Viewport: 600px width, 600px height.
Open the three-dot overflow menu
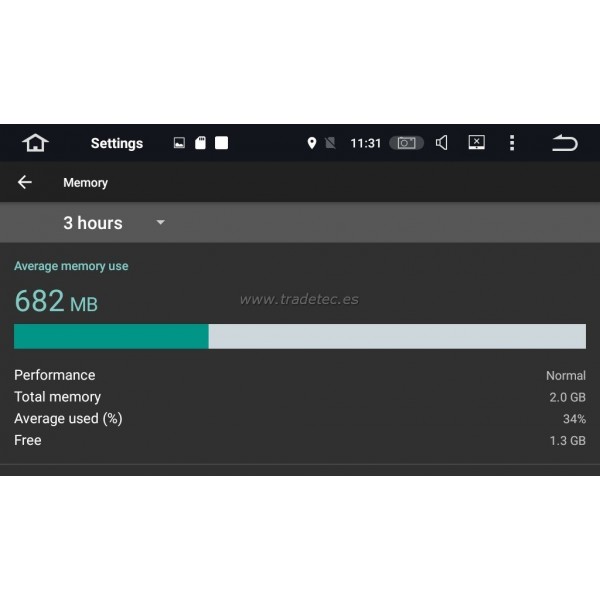point(512,143)
